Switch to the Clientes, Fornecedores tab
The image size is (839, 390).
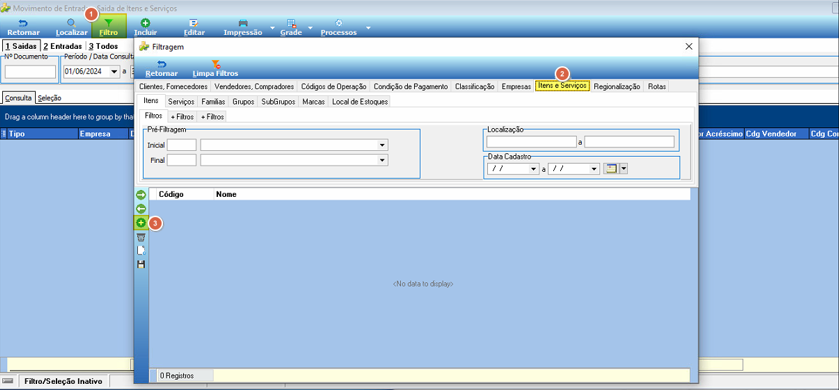pos(173,86)
